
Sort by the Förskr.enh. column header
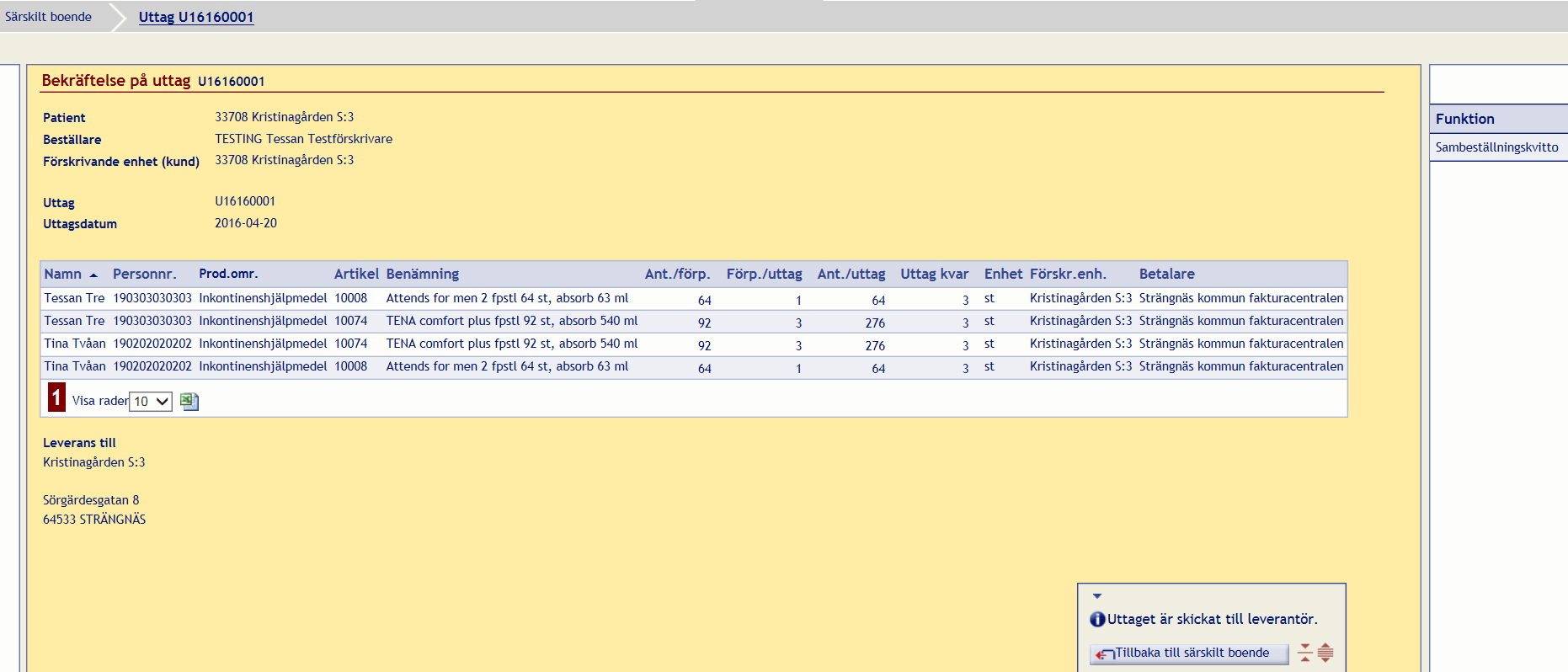[x=1068, y=274]
